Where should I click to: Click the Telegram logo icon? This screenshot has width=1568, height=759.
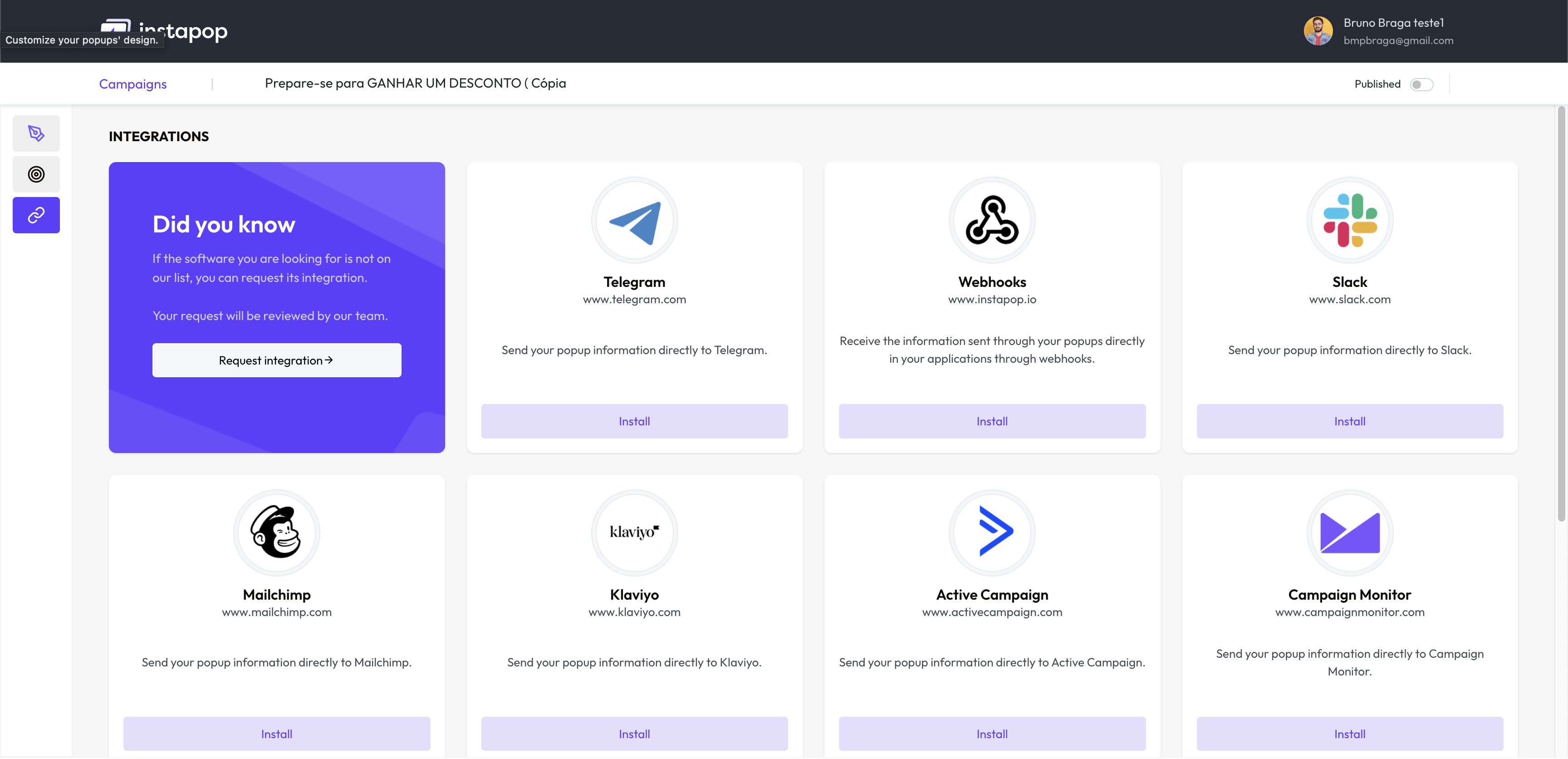coord(634,221)
